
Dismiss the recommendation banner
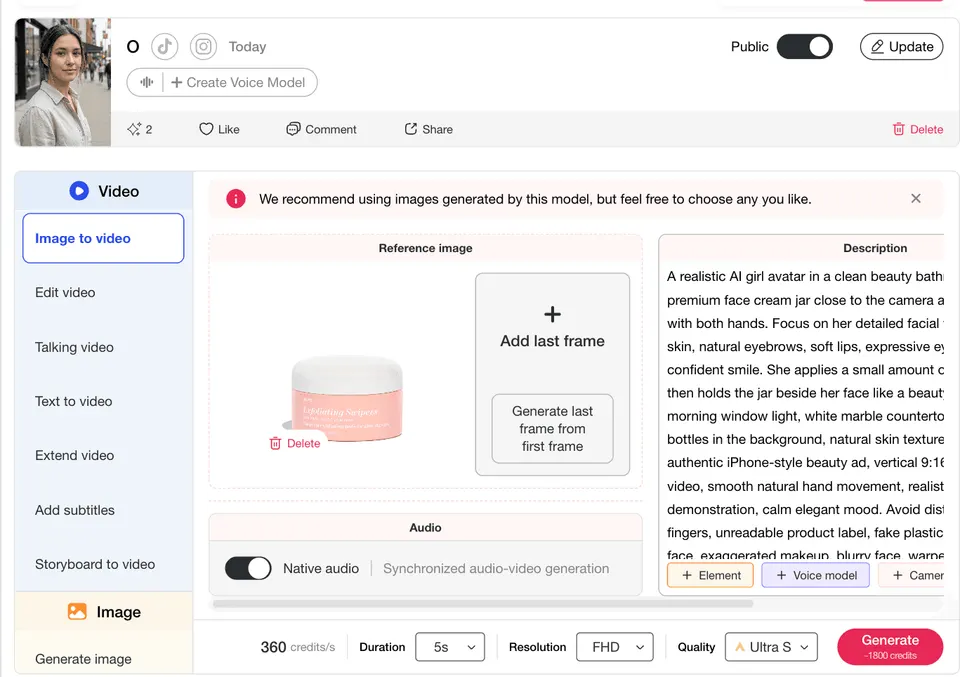tap(915, 198)
